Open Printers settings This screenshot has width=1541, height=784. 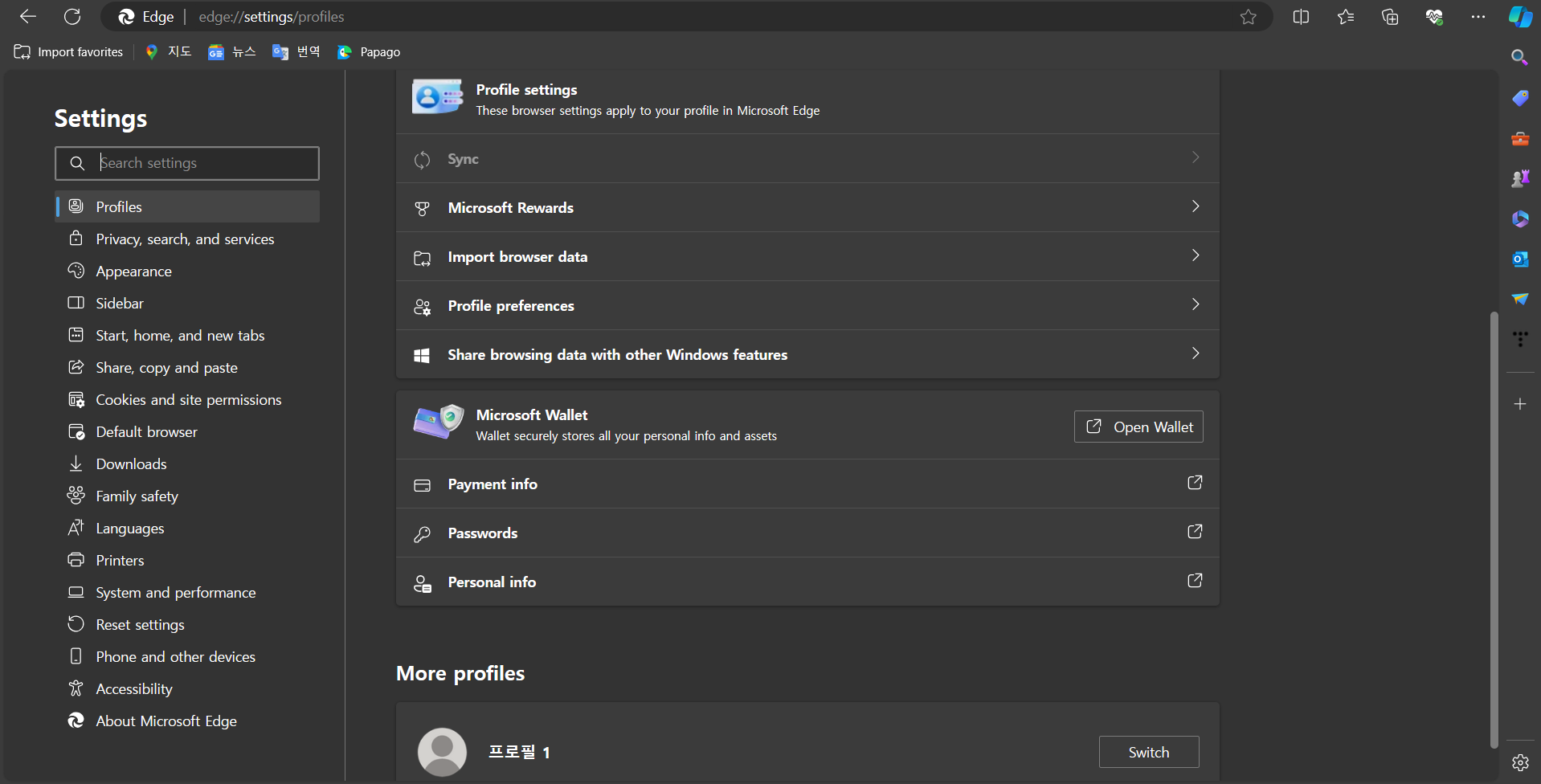pos(187,560)
